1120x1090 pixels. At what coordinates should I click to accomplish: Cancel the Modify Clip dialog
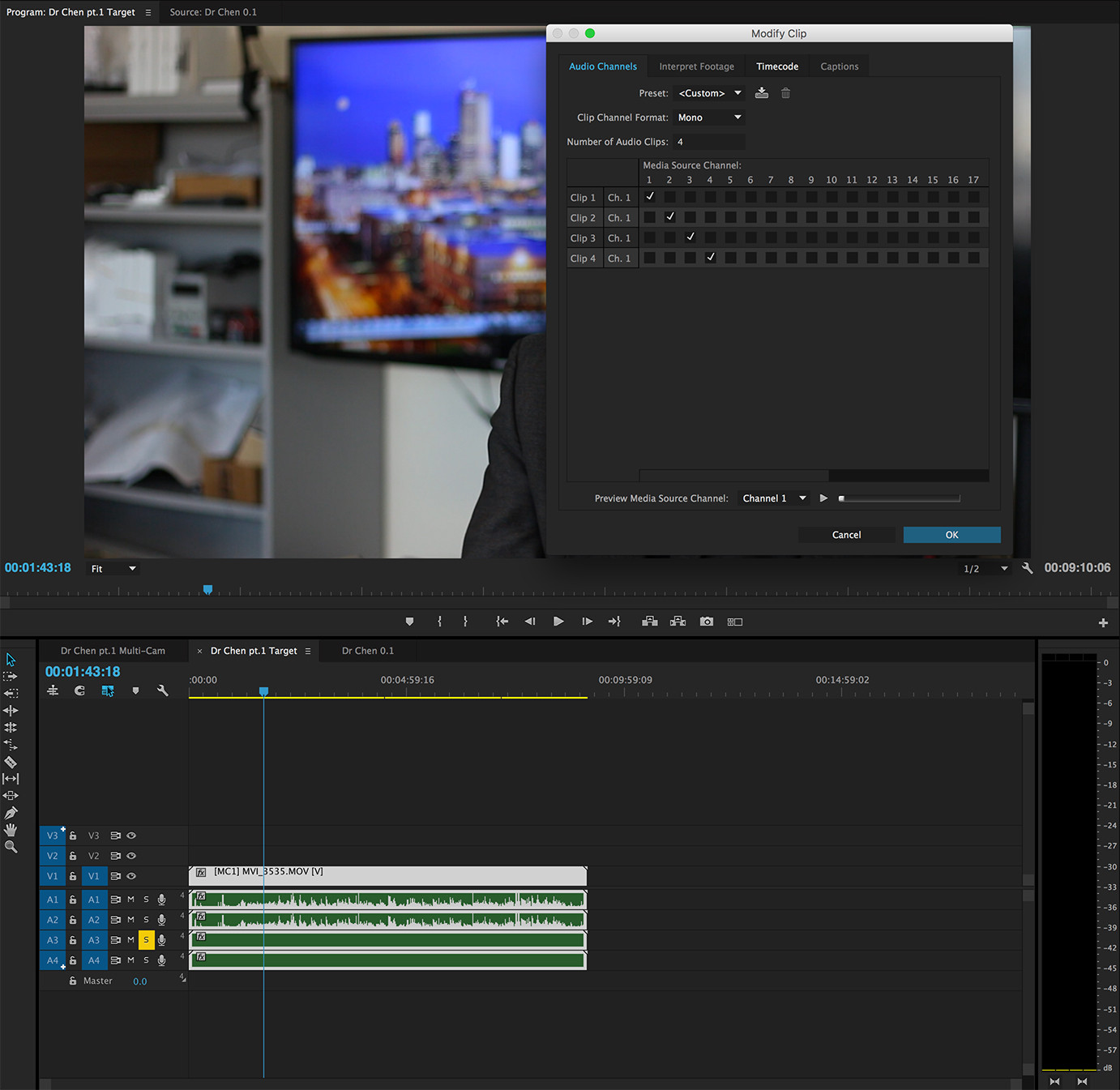pos(846,535)
